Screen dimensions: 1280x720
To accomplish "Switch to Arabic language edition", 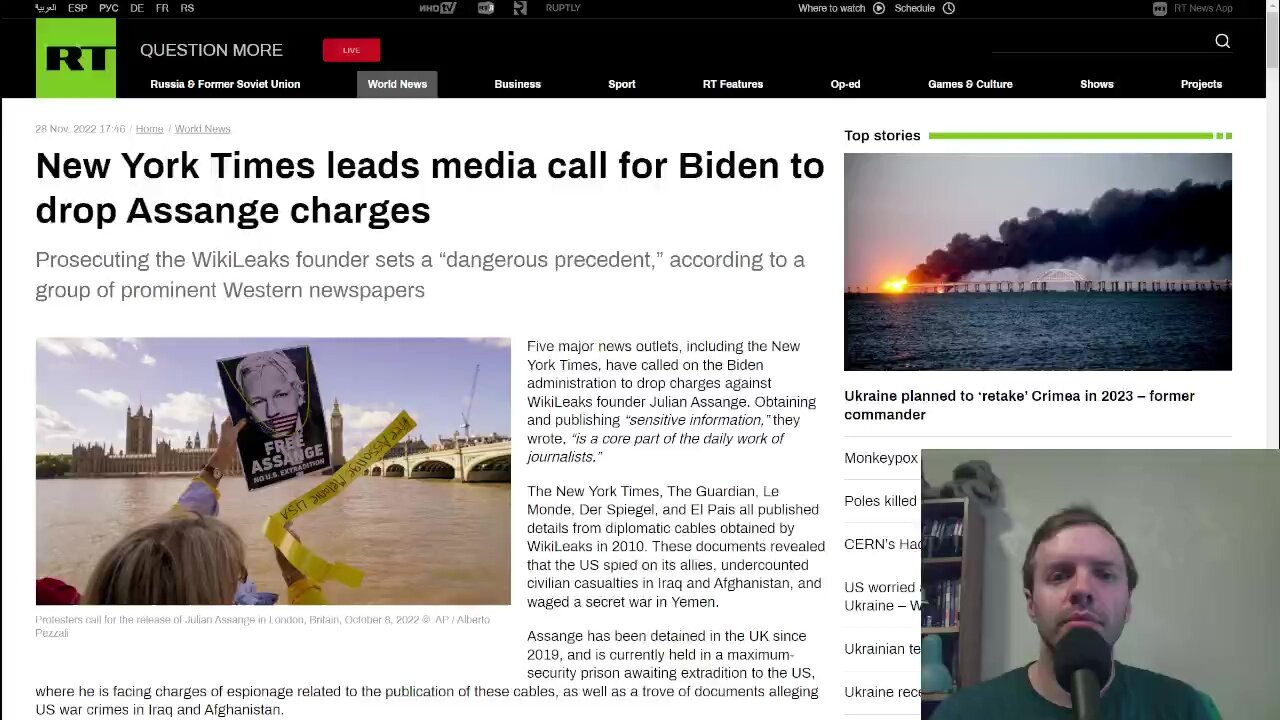I will pyautogui.click(x=46, y=8).
